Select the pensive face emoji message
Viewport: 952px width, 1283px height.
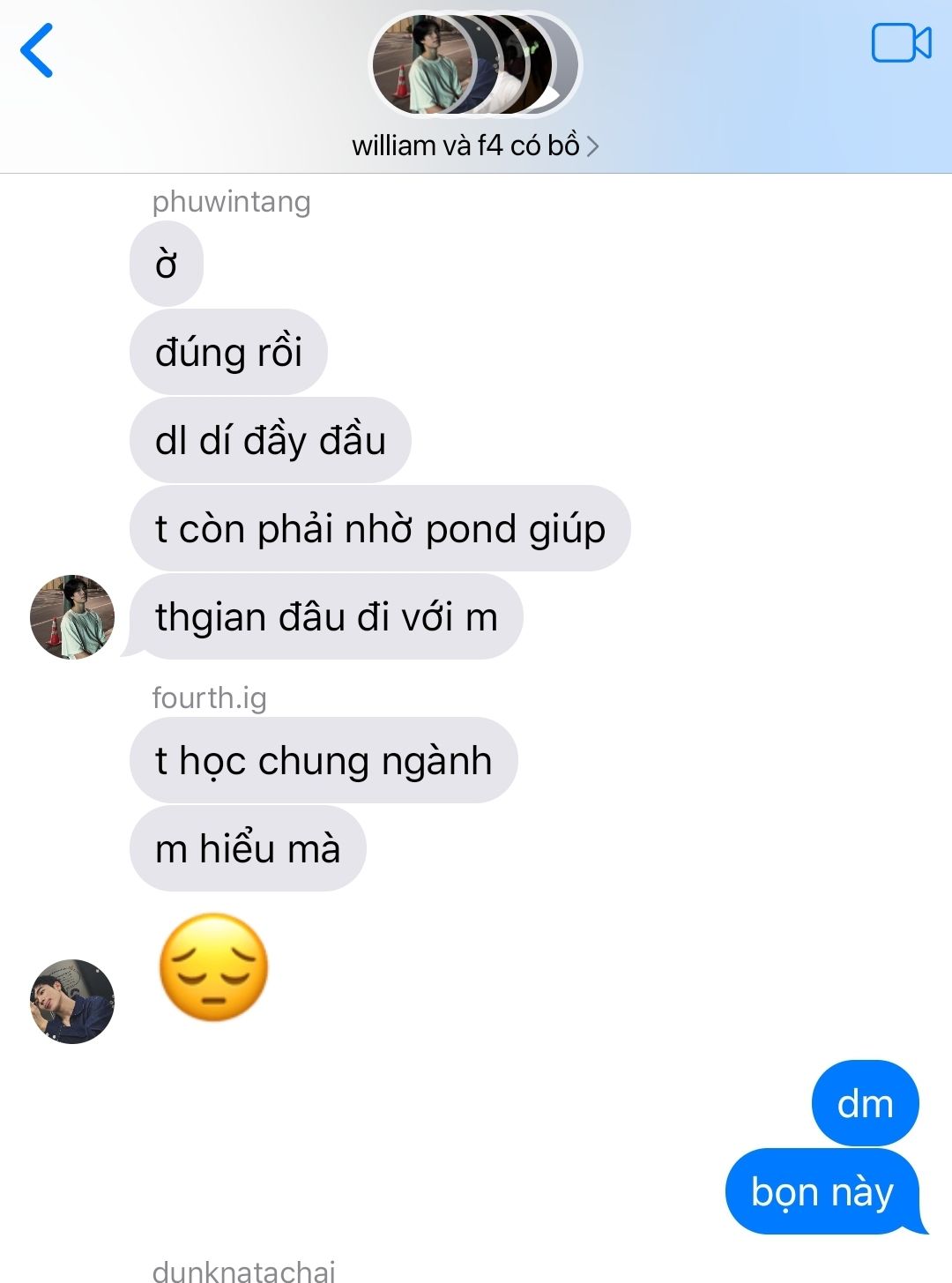[x=213, y=967]
